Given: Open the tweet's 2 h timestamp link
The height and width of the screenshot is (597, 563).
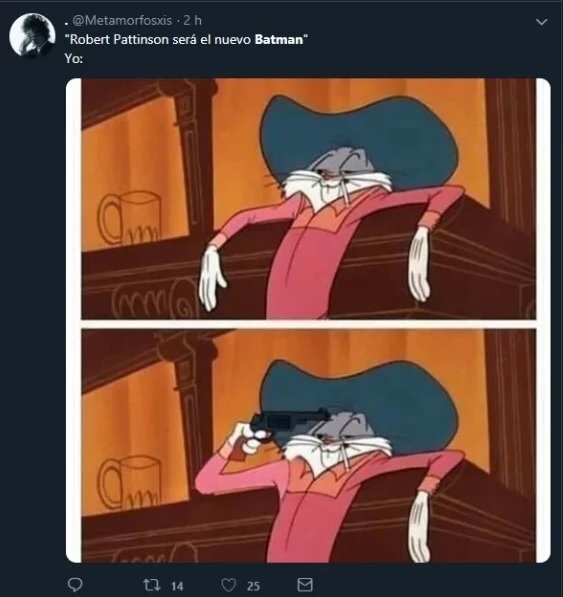Looking at the screenshot, I should coord(193,20).
